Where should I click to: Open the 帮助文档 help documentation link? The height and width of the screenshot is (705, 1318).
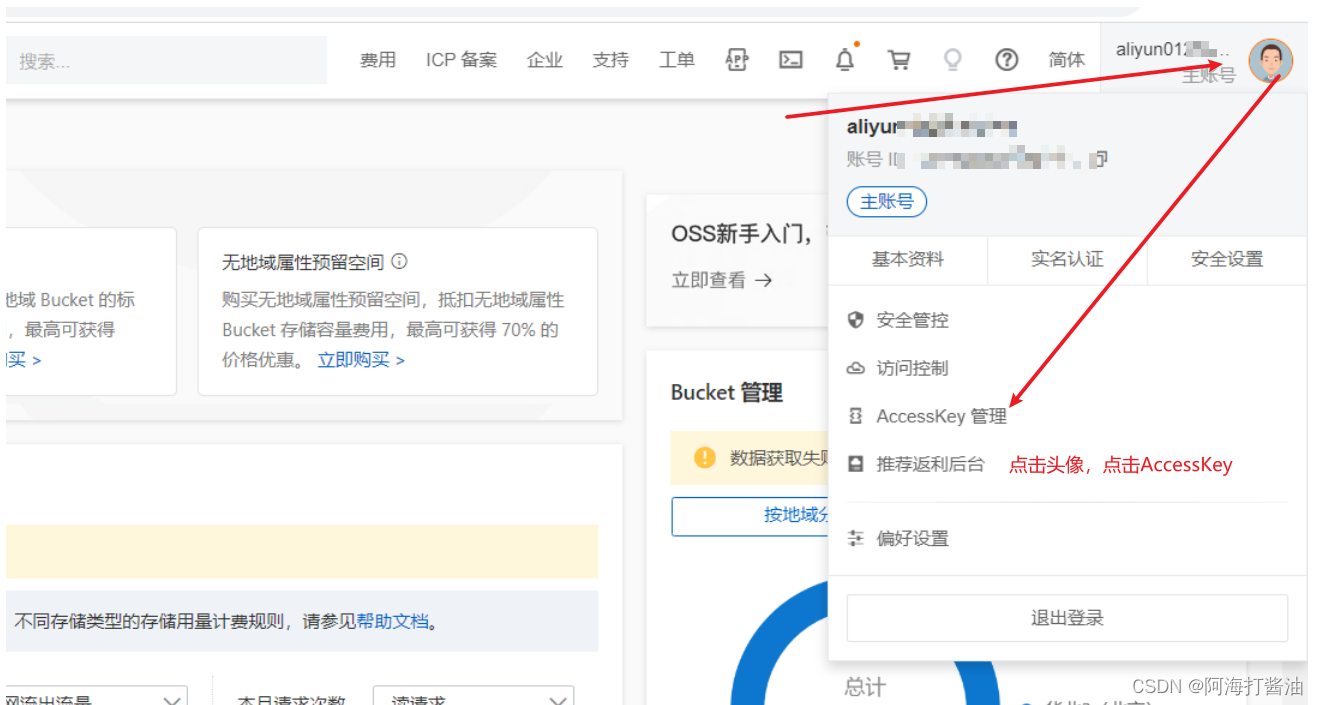[x=393, y=621]
